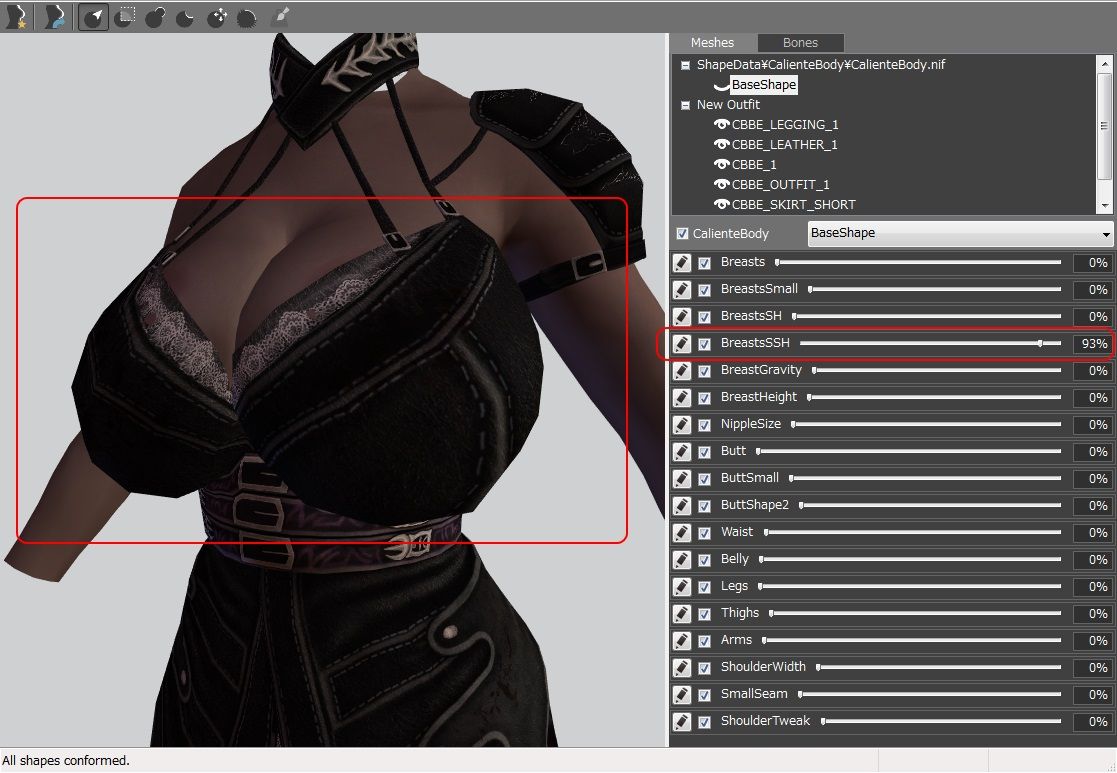Click the BreastsSSH slider track

coord(930,343)
